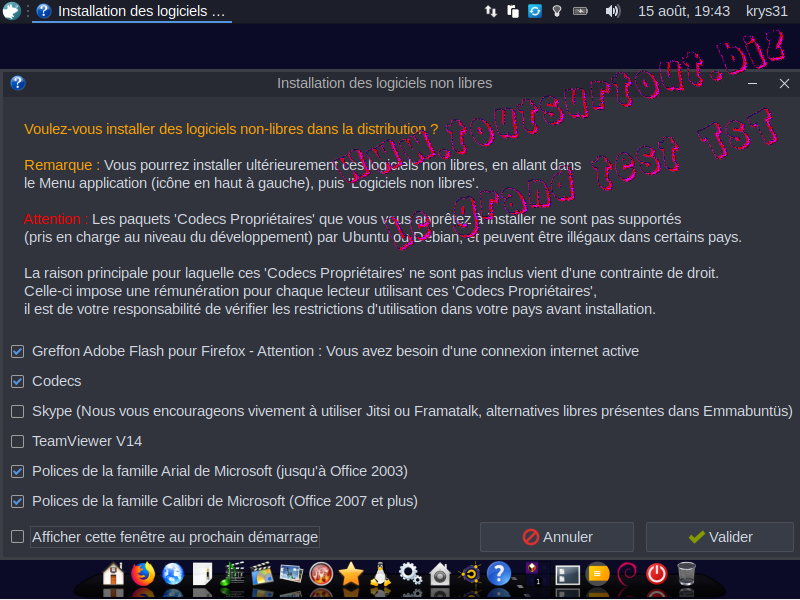Uncheck the Codecs checkbox

[18, 382]
